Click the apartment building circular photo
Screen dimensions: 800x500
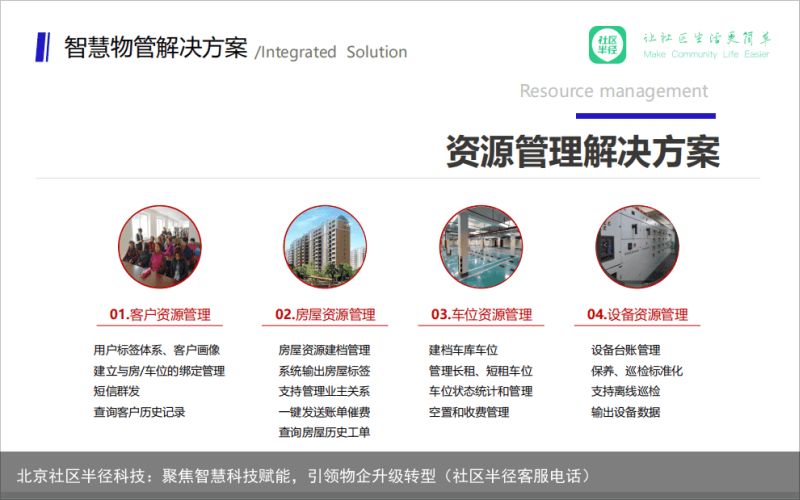click(x=325, y=247)
